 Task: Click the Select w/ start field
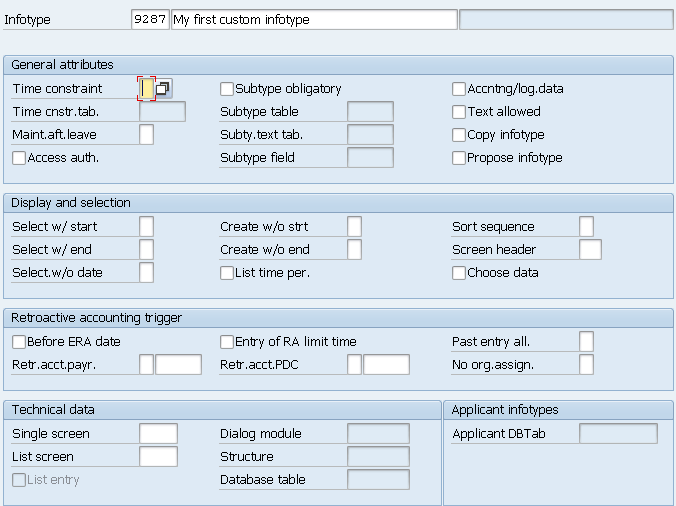(x=147, y=227)
